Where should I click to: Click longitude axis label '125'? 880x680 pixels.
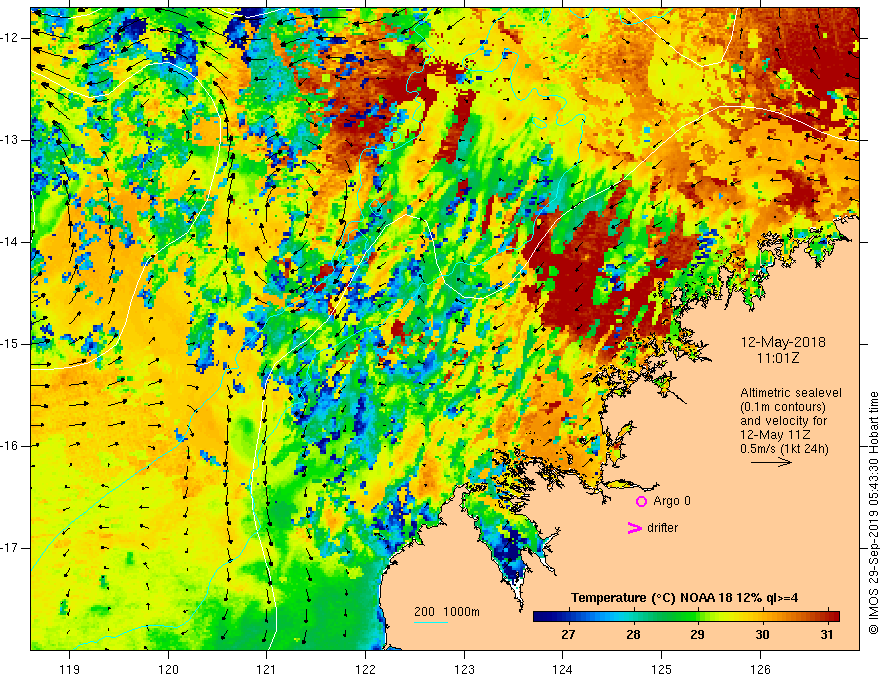[x=662, y=669]
